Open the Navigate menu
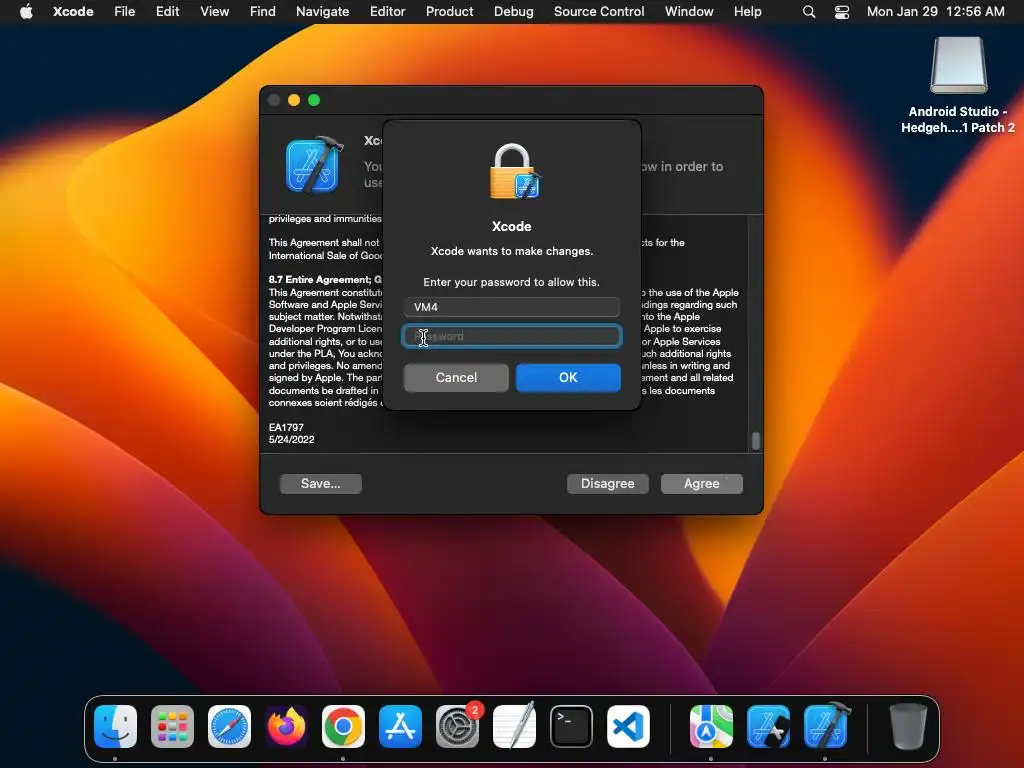 (323, 11)
